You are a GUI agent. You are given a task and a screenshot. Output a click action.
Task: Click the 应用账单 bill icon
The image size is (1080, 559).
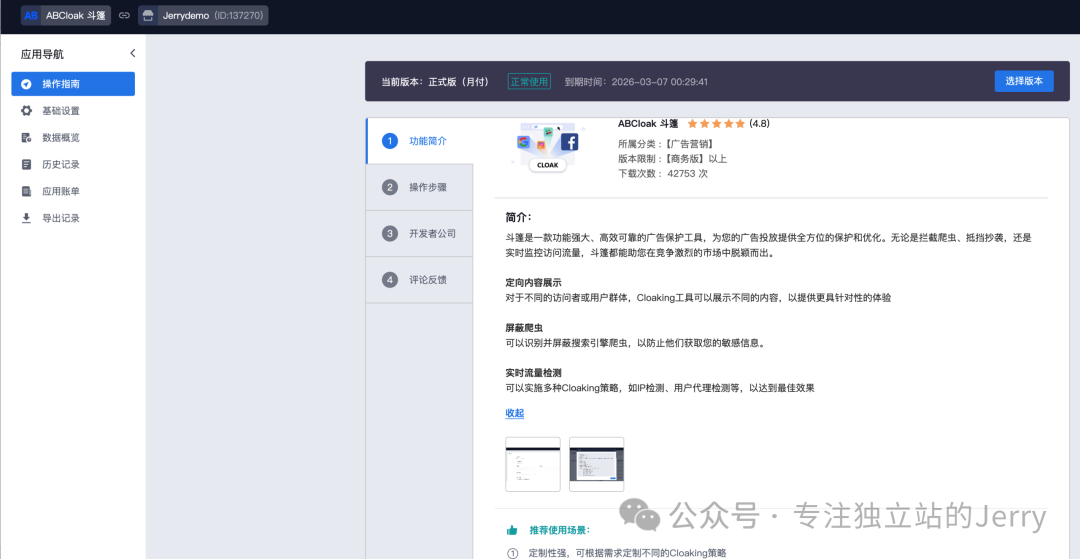26,191
